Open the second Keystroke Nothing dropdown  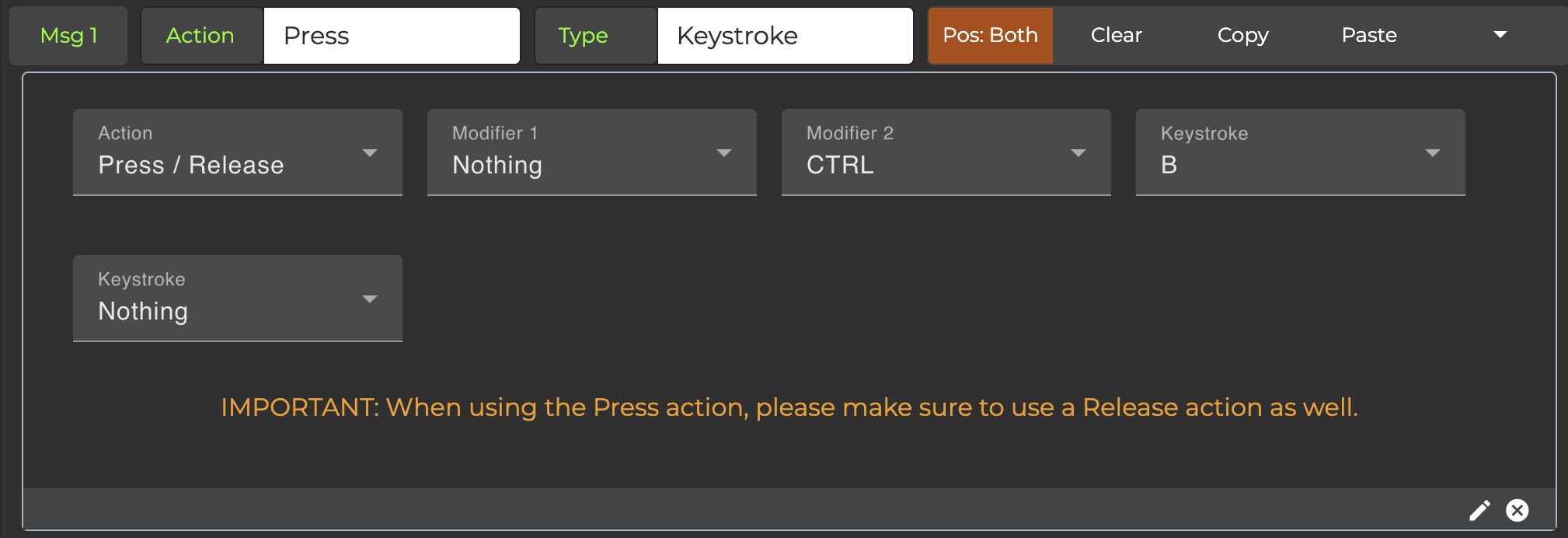[237, 299]
